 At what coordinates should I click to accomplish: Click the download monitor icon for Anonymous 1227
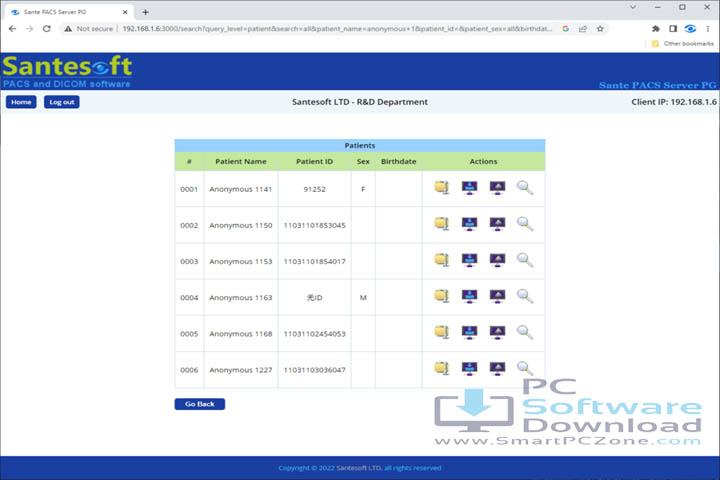[469, 368]
